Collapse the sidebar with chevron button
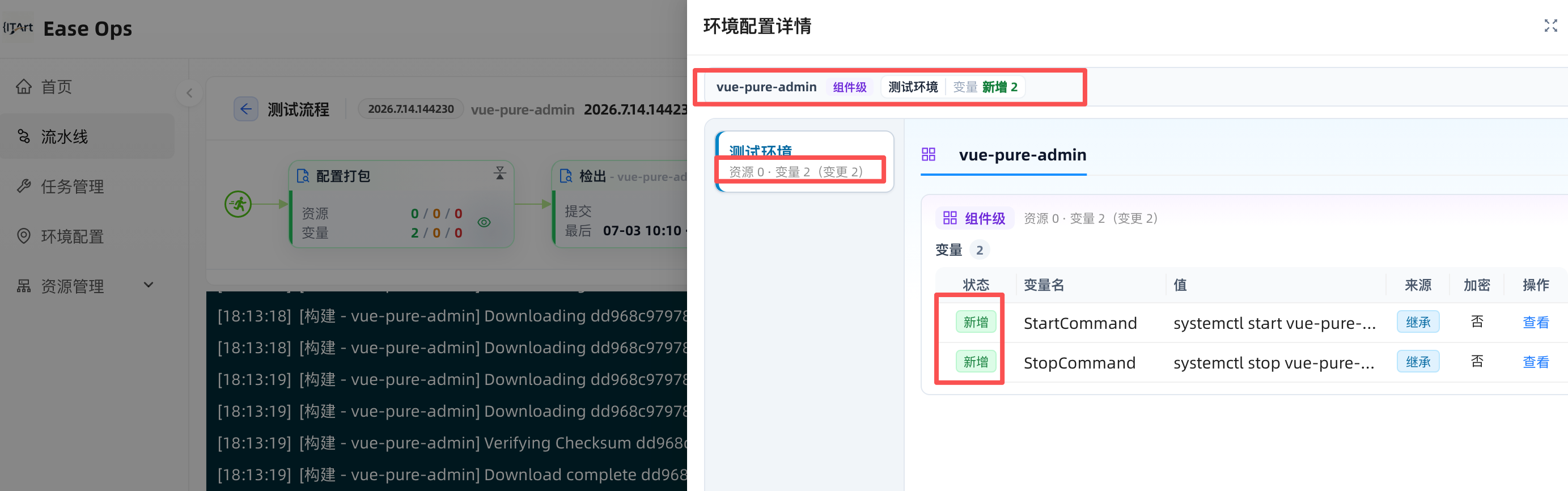The height and width of the screenshot is (491, 1568). [x=189, y=93]
